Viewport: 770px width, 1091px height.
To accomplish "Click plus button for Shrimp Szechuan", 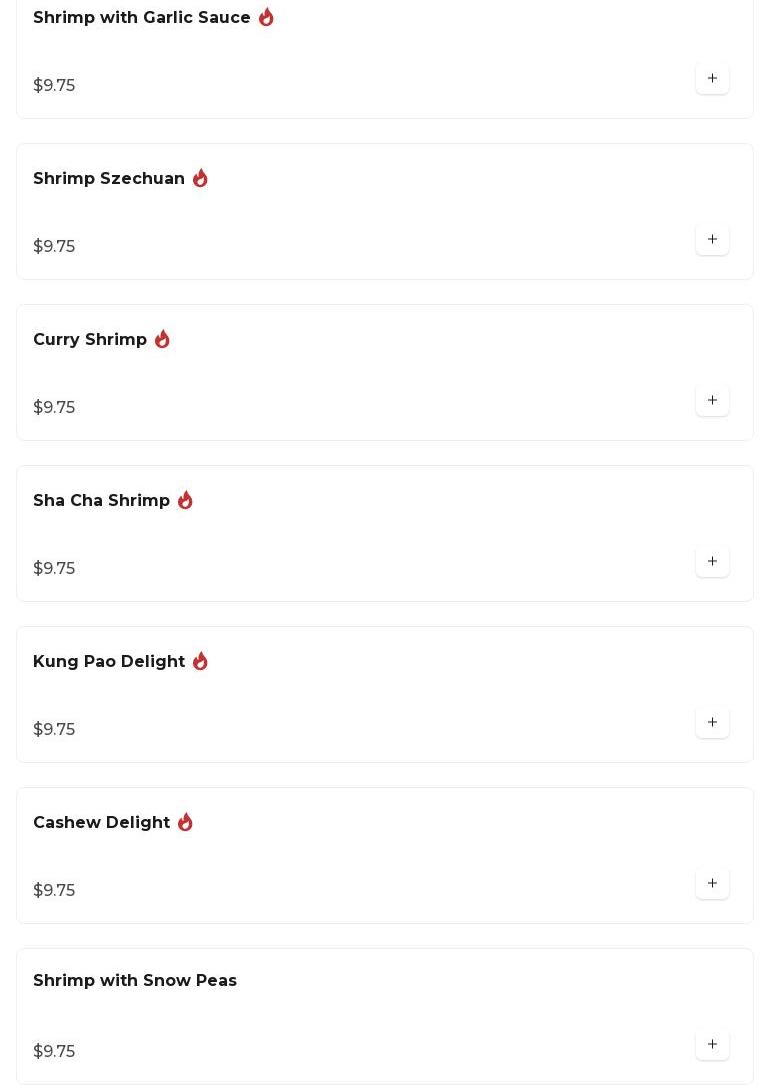I will [712, 240].
